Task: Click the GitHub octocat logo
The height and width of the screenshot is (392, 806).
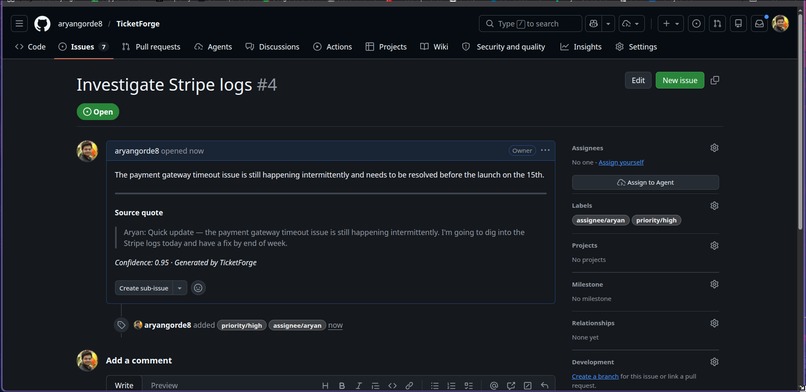Action: [x=42, y=24]
